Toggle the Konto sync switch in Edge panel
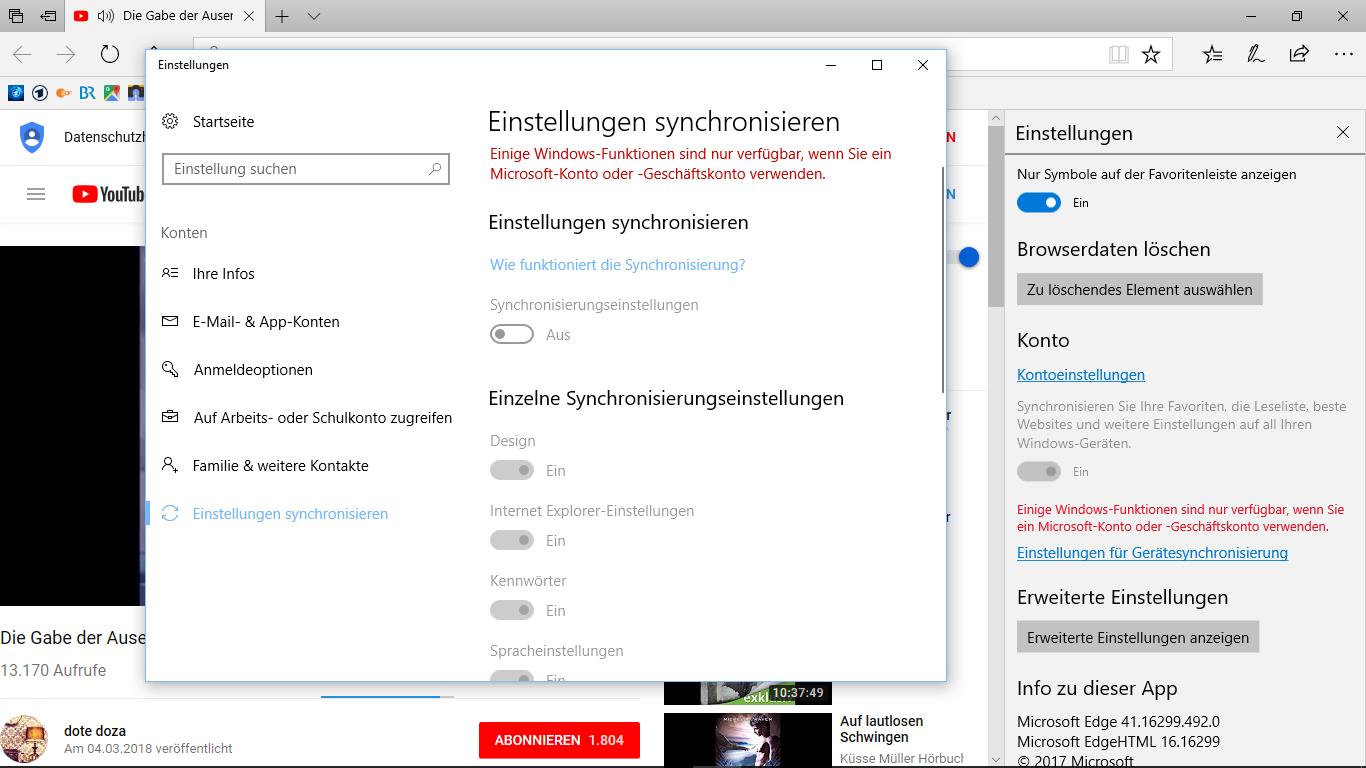This screenshot has width=1366, height=768. (x=1039, y=471)
